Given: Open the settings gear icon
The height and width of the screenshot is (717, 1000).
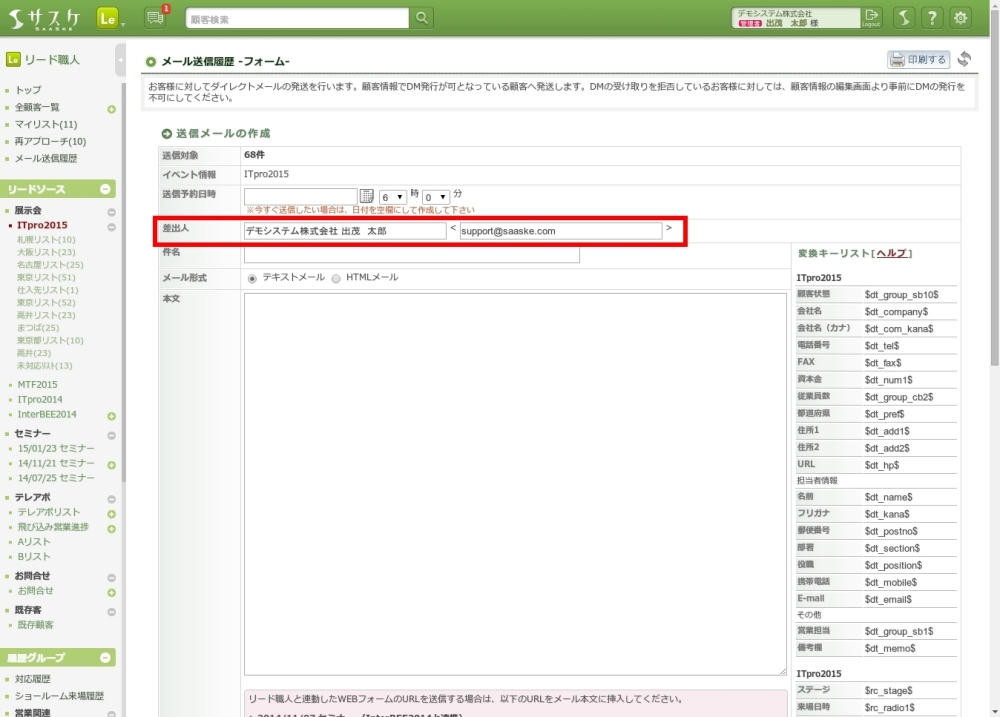Looking at the screenshot, I should coord(961,18).
